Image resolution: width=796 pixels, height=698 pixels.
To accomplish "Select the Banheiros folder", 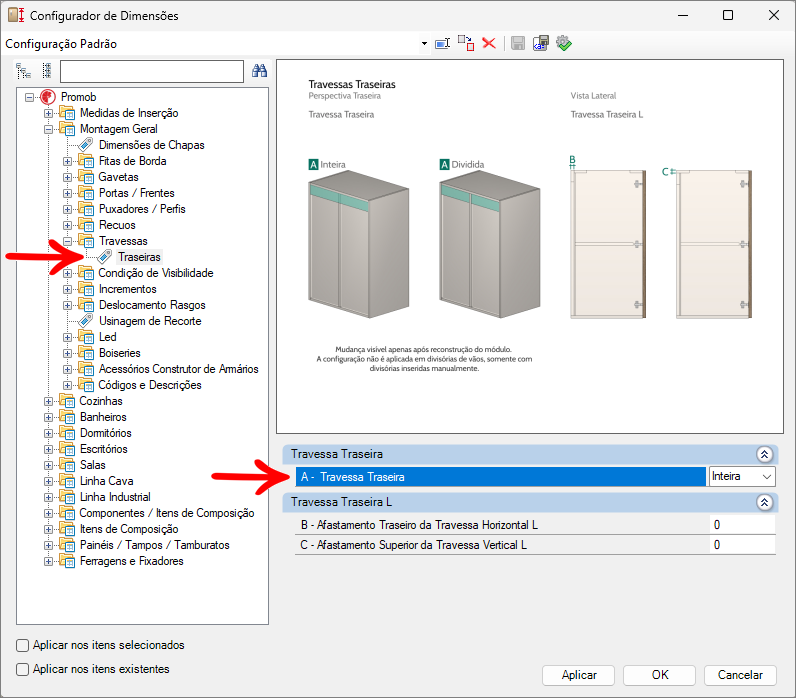I will tap(103, 417).
